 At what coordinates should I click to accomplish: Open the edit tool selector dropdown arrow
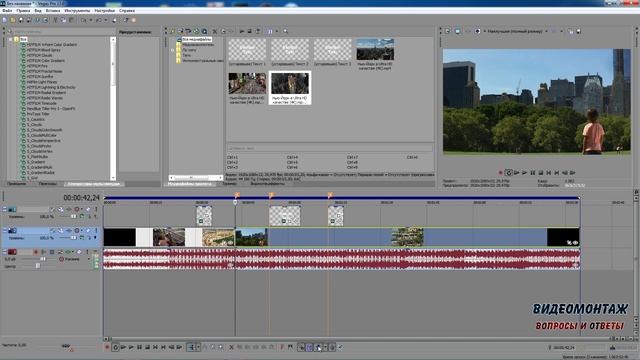click(x=198, y=347)
